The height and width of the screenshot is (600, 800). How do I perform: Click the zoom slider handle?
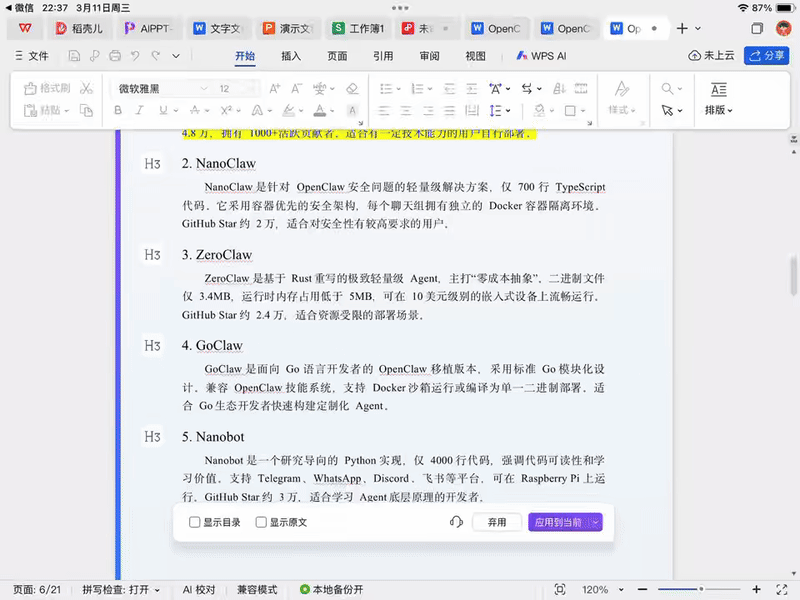point(702,589)
